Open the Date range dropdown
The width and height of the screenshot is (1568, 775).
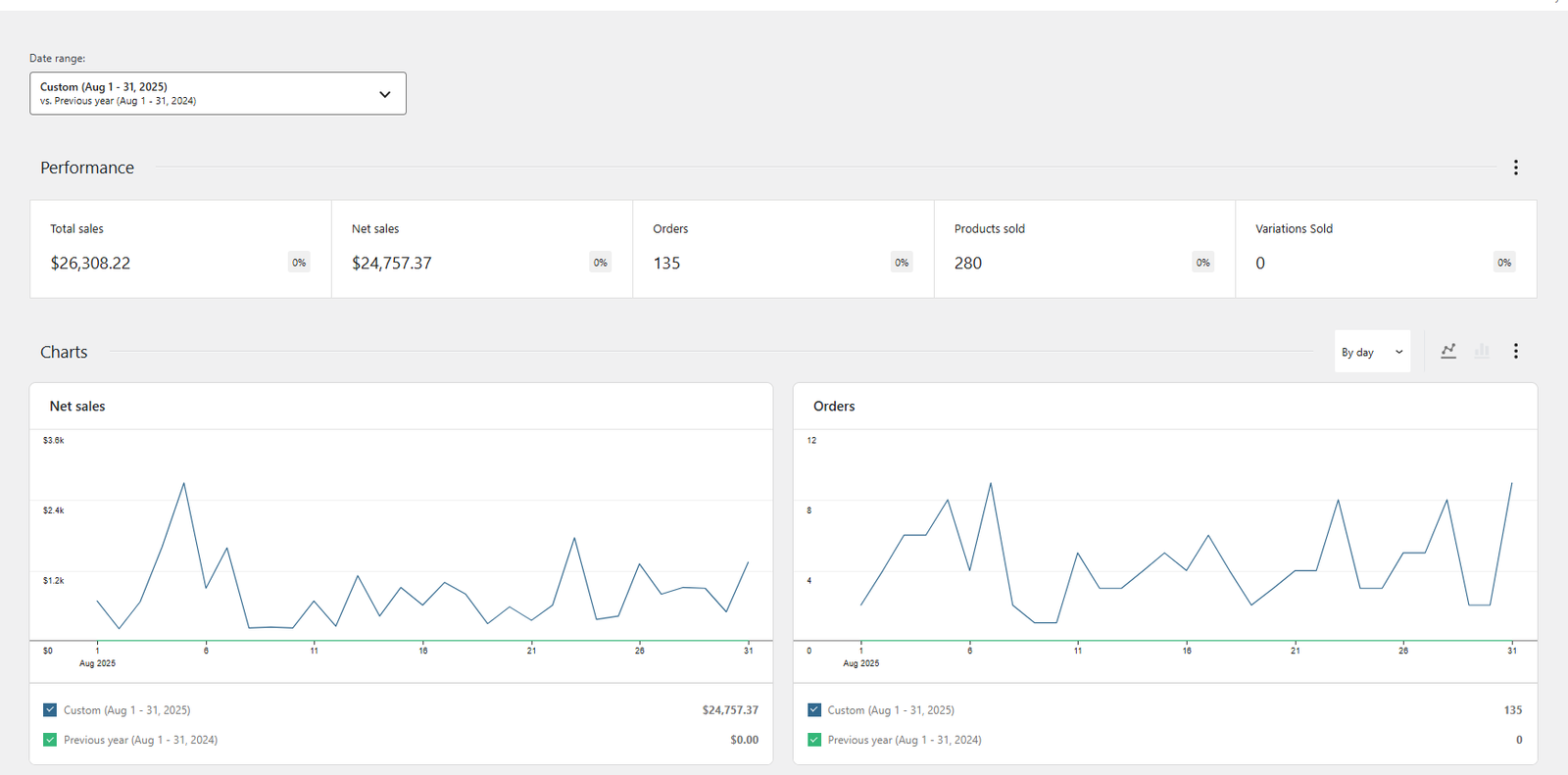pyautogui.click(x=218, y=93)
